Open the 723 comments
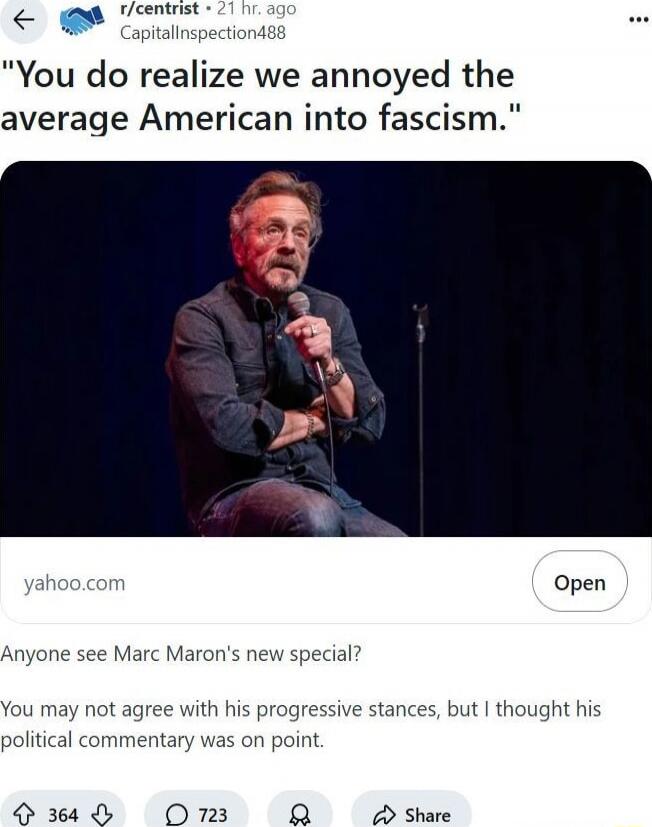The image size is (652, 827). point(196,814)
